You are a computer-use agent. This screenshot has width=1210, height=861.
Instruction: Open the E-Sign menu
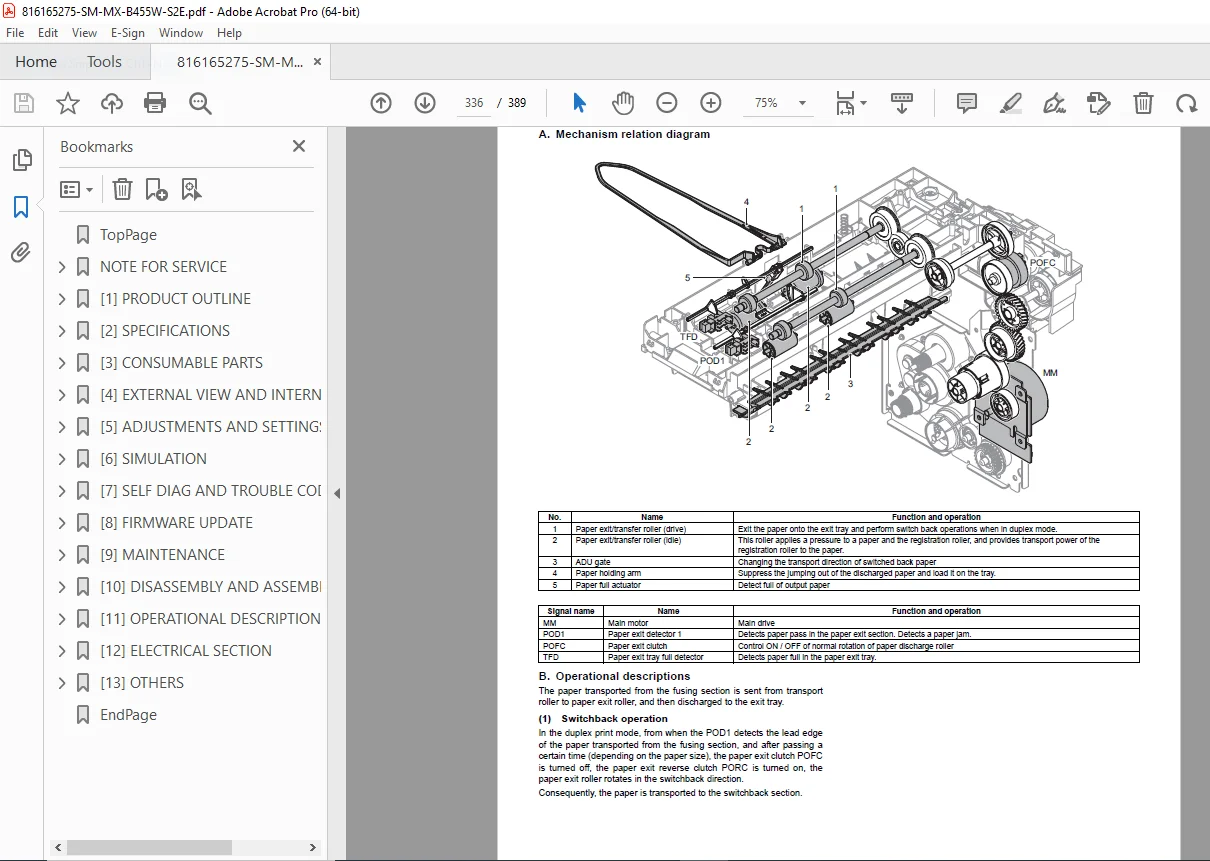[x=128, y=33]
